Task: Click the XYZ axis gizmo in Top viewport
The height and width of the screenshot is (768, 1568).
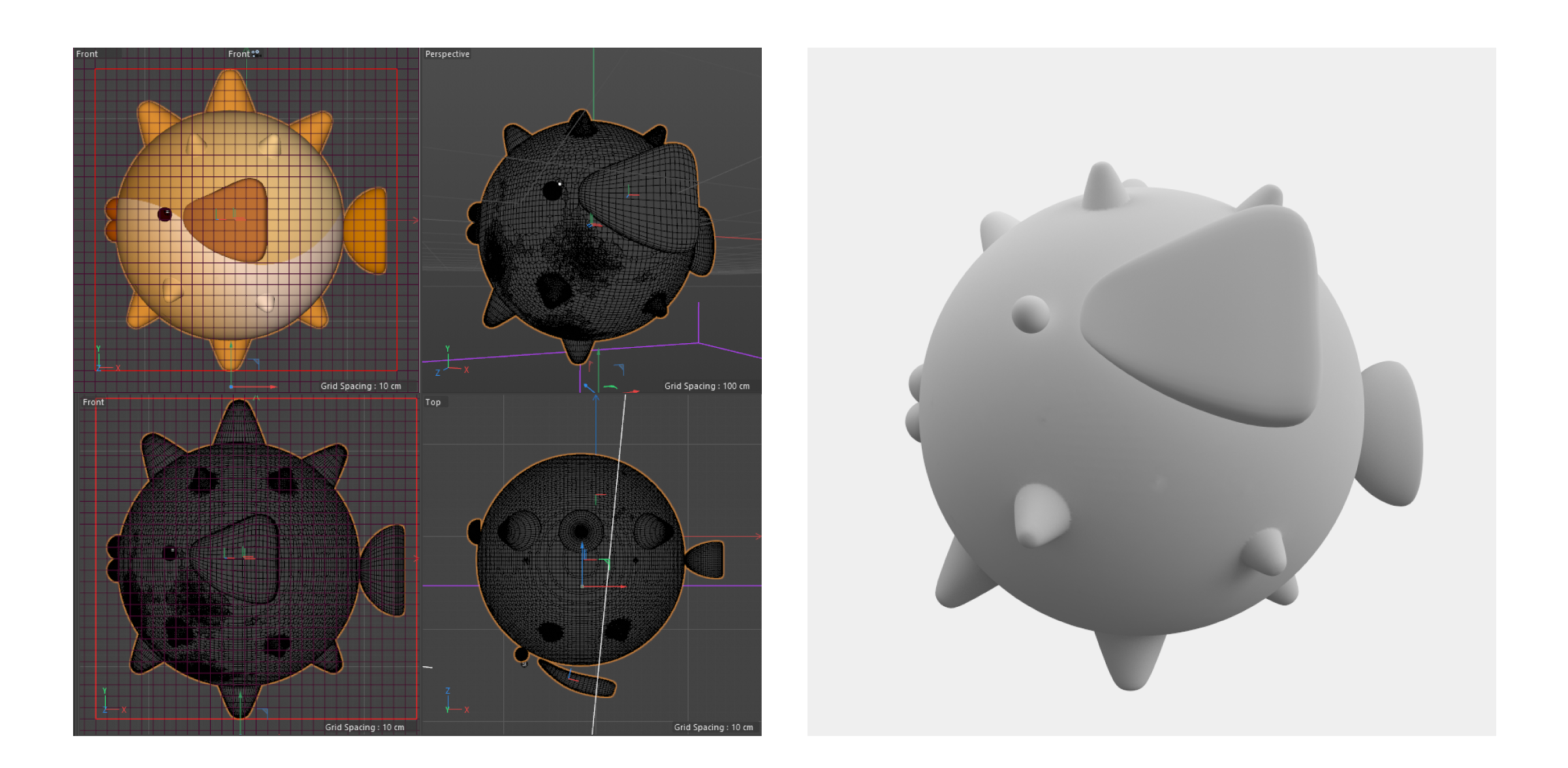Action: point(452,702)
